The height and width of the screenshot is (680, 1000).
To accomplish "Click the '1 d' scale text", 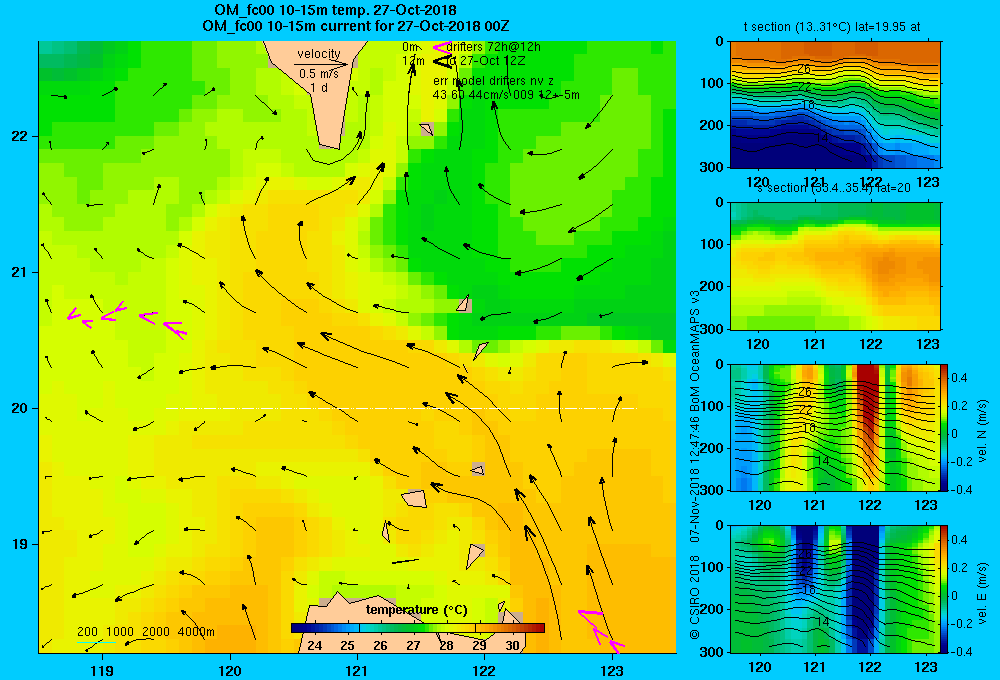I will [319, 88].
